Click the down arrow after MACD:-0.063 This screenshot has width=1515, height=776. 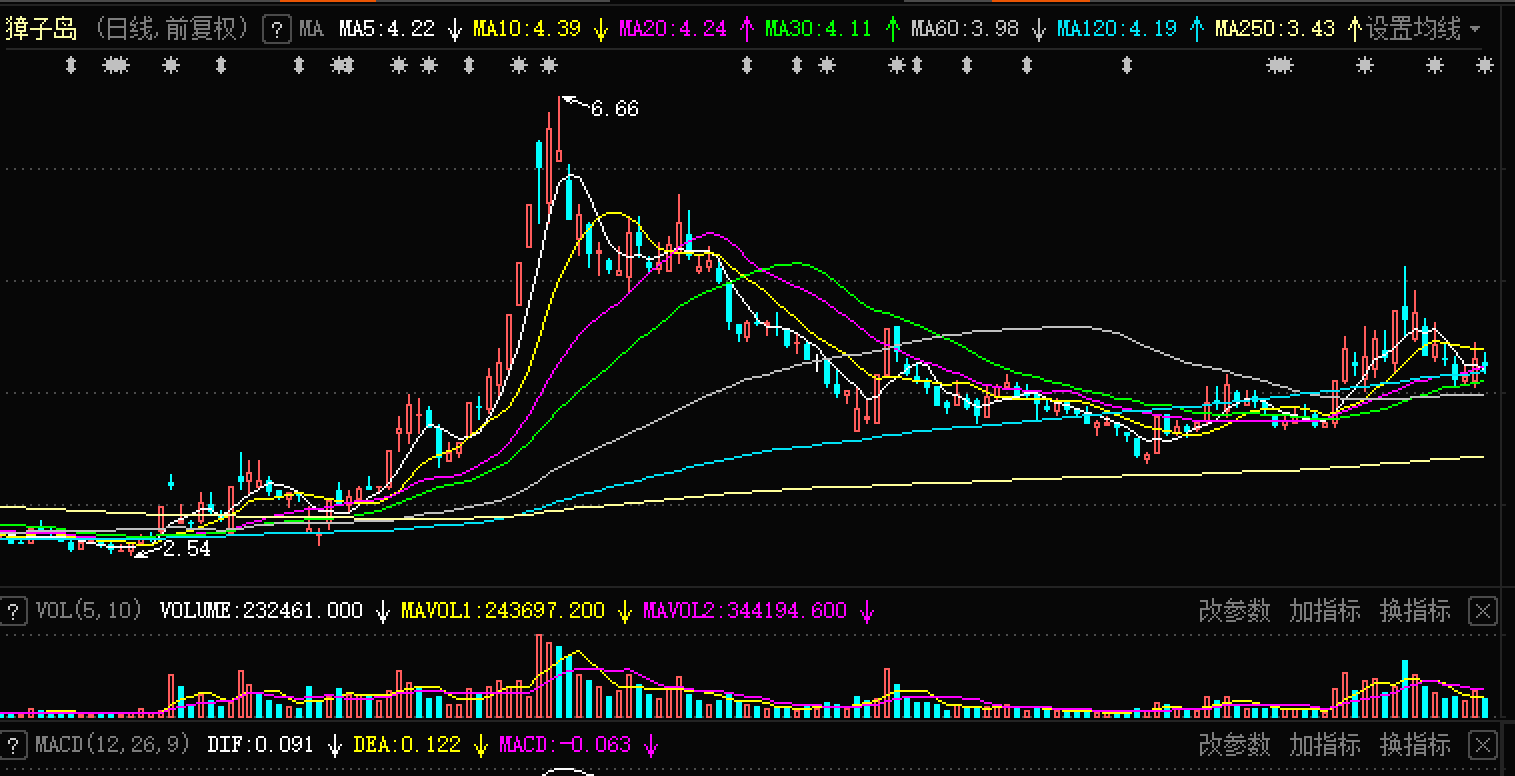[651, 745]
